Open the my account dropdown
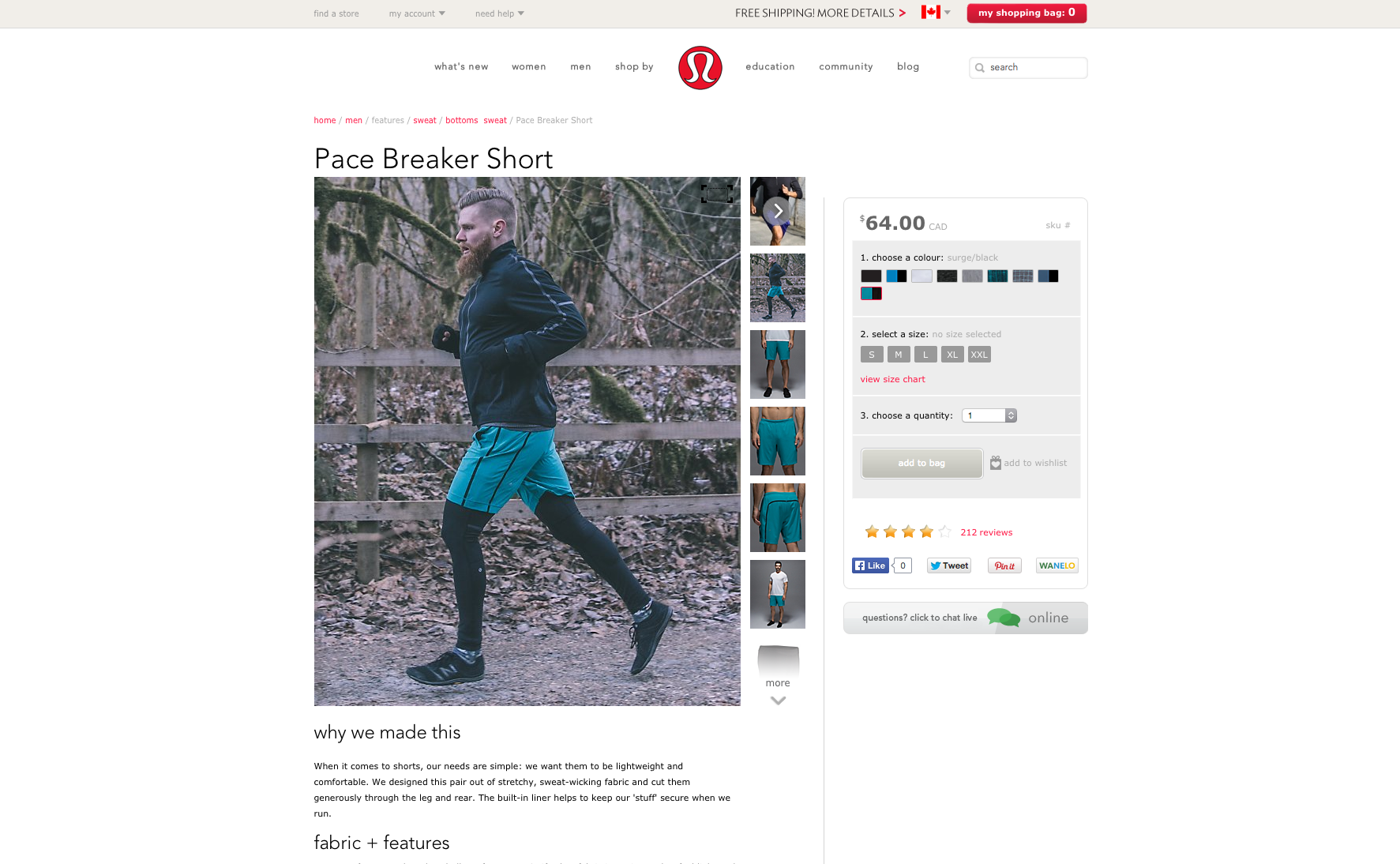 click(417, 13)
